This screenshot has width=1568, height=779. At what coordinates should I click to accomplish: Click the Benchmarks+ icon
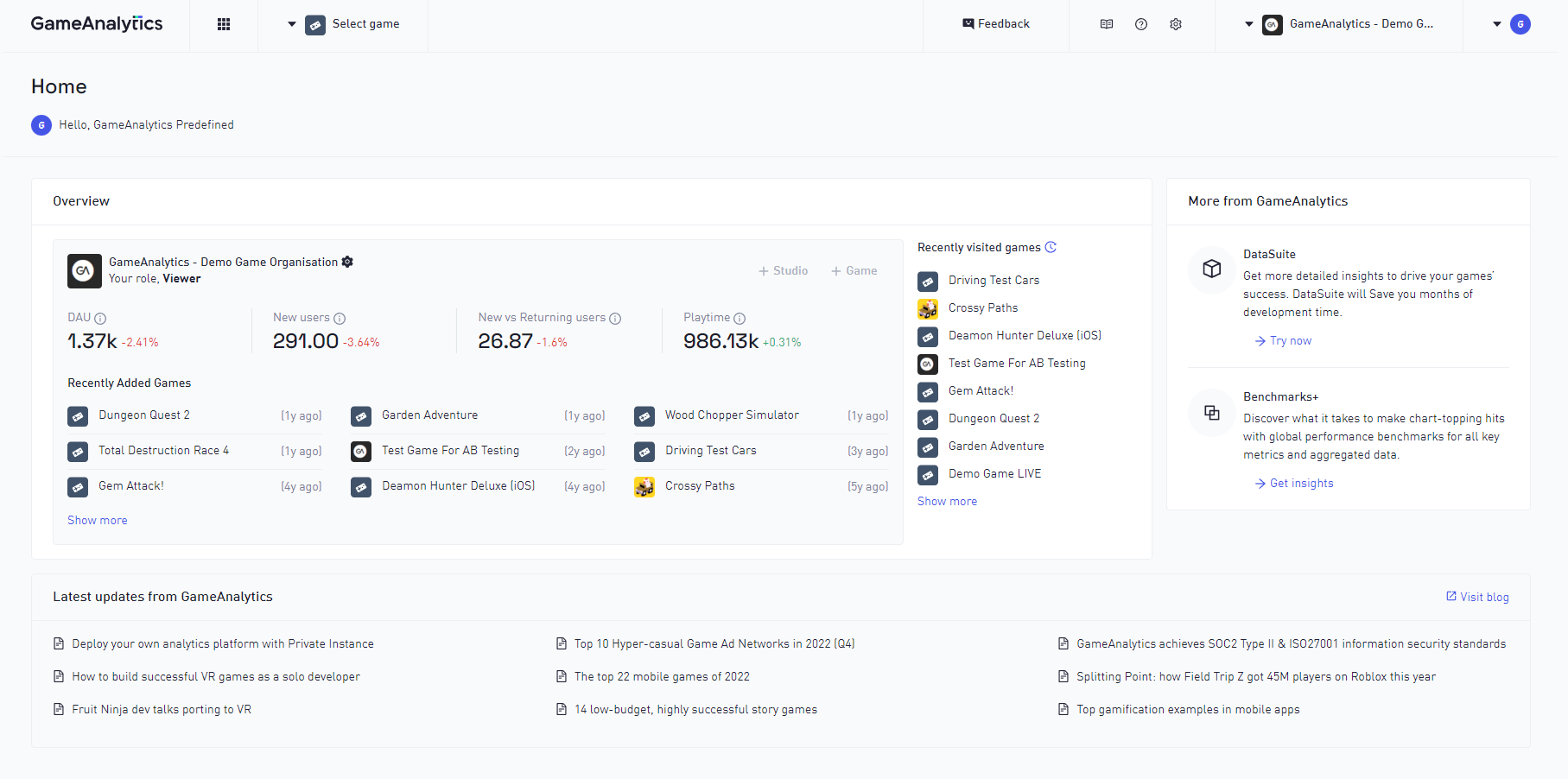click(x=1212, y=413)
